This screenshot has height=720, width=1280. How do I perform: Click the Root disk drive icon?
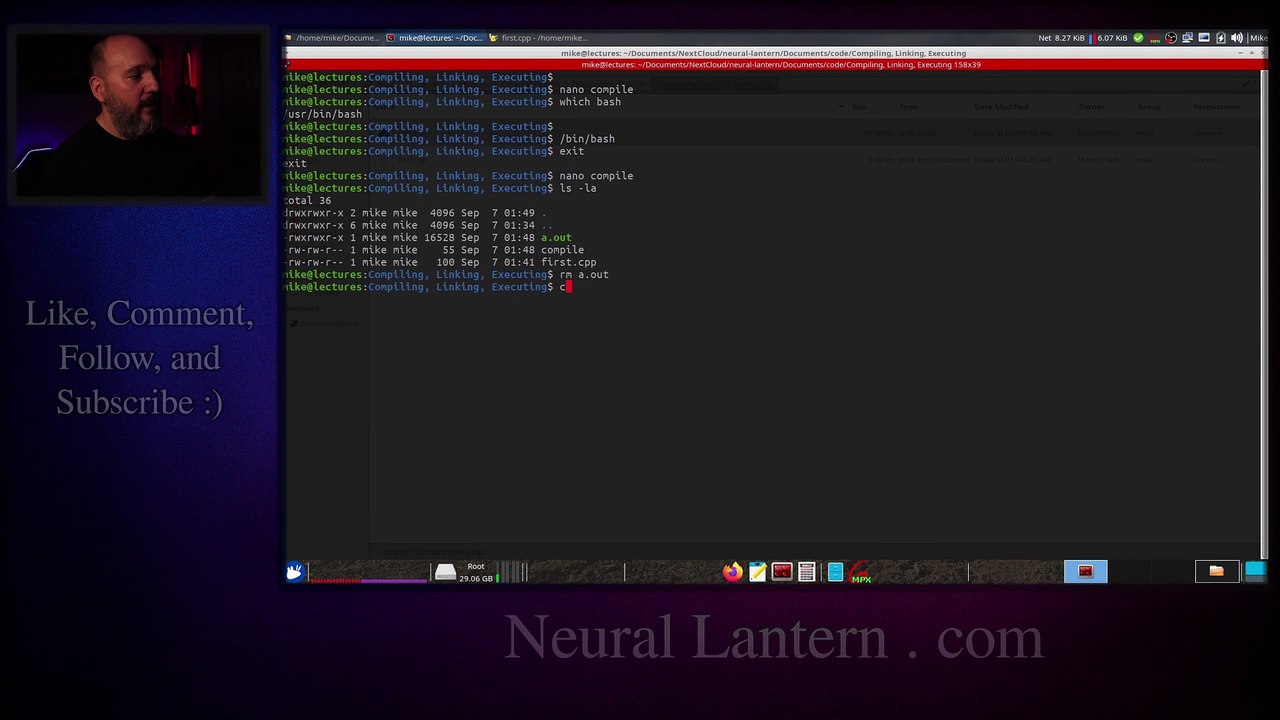coord(445,572)
